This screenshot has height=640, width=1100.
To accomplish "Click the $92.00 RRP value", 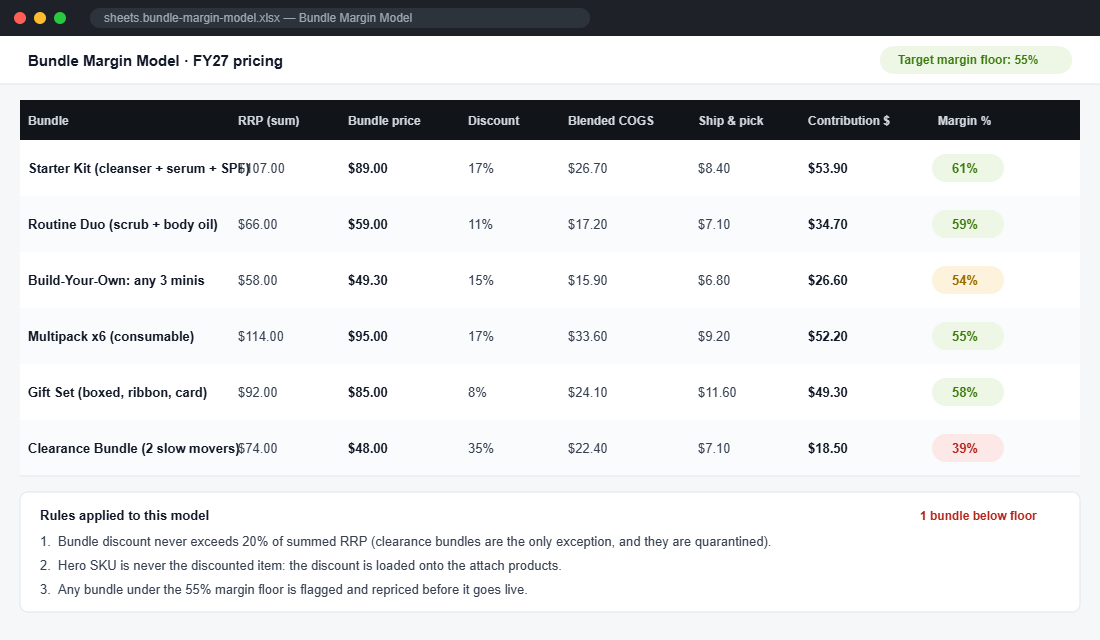I will (257, 392).
